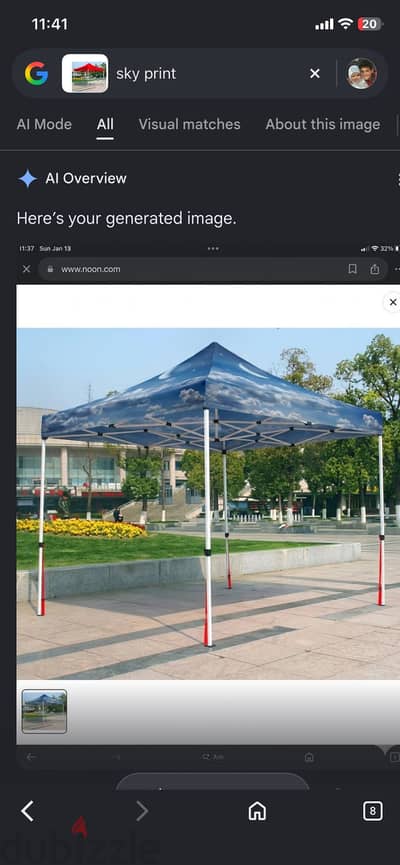Image resolution: width=400 pixels, height=865 pixels.
Task: Share the noon.com page
Action: [375, 269]
